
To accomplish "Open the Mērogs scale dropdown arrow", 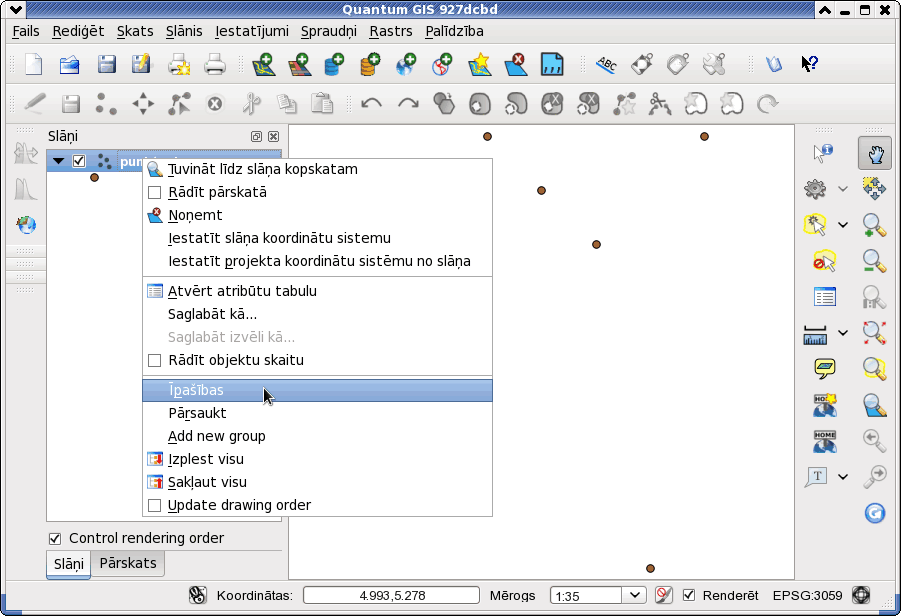I will point(634,595).
